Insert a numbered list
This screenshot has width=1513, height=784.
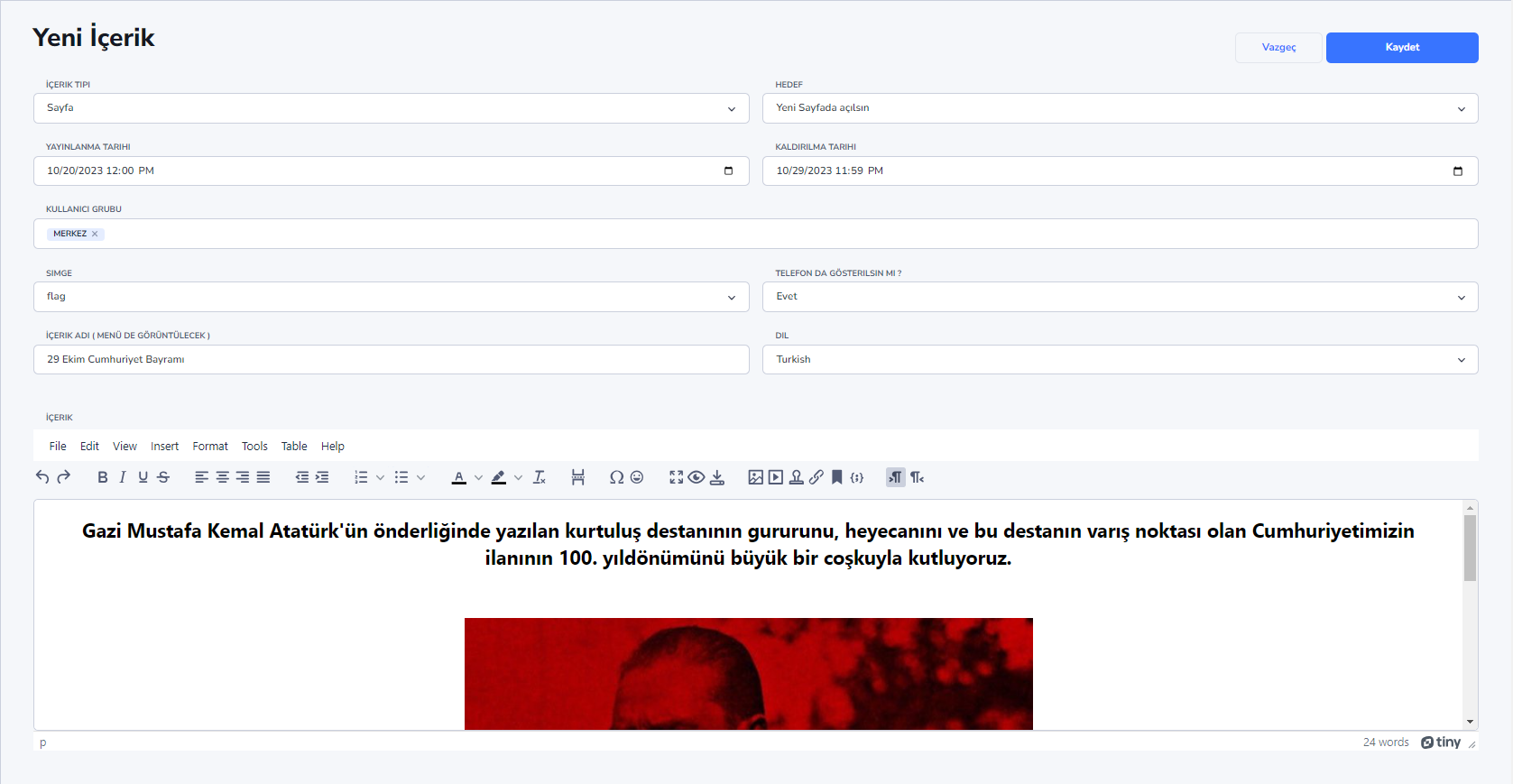[361, 477]
